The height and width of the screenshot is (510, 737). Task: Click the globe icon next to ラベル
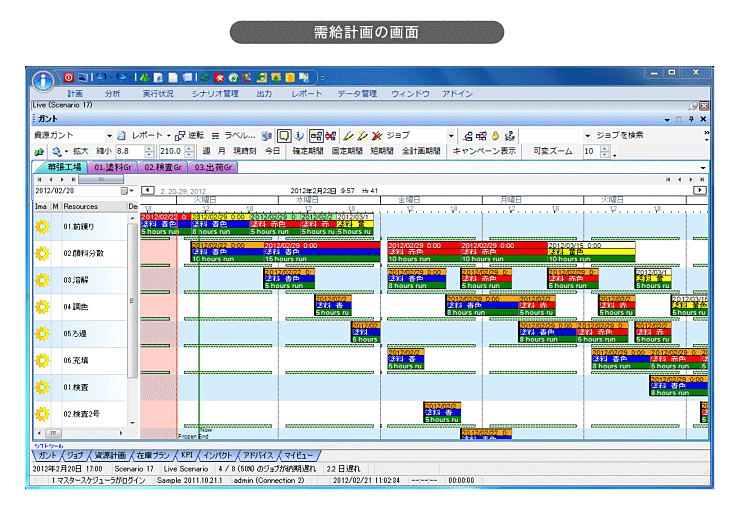[266, 135]
